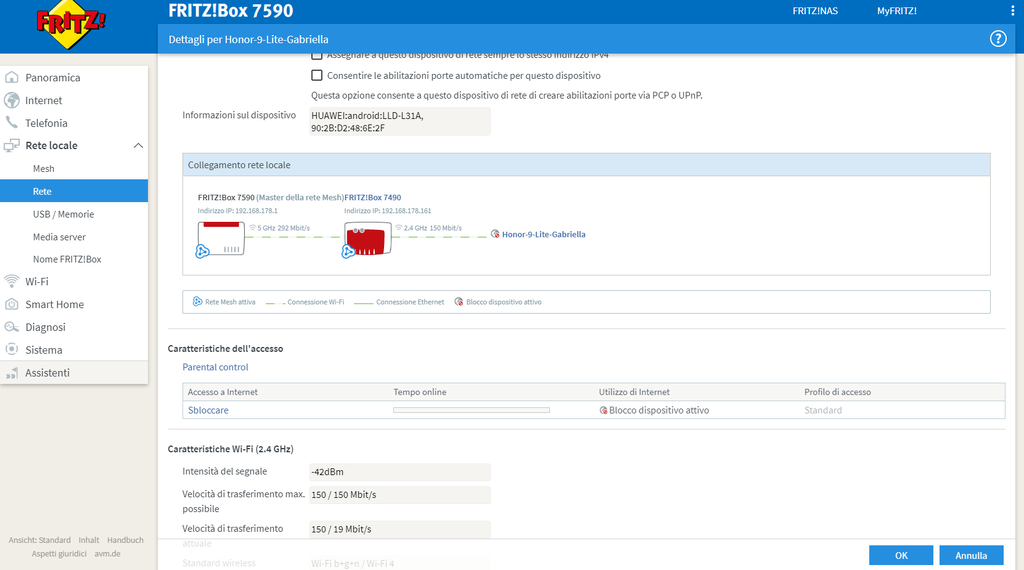Viewport: 1024px width, 570px height.
Task: Open the Parental control link
Action: click(216, 367)
